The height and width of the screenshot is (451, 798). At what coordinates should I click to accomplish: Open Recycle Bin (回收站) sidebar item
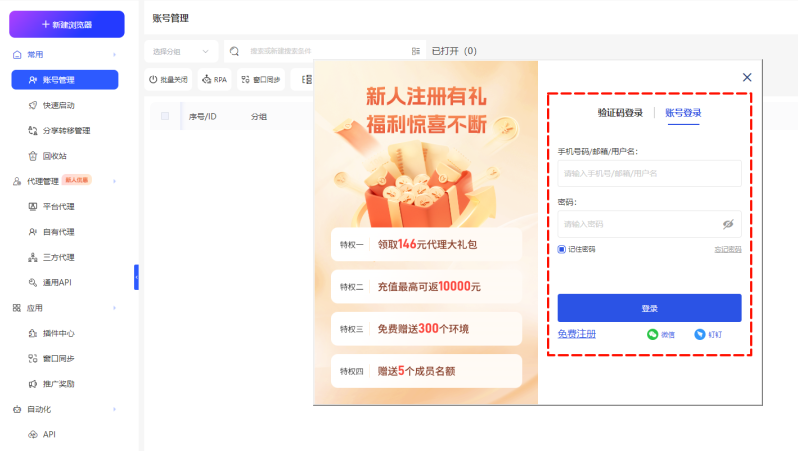point(54,156)
